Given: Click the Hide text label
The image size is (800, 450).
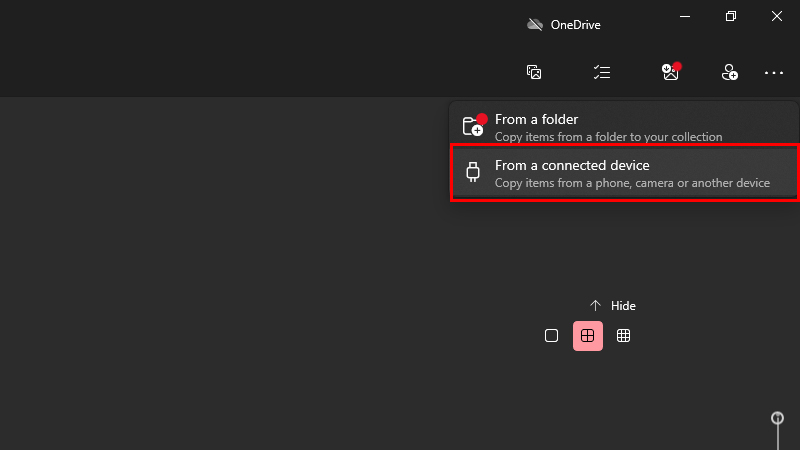Looking at the screenshot, I should click(x=623, y=306).
